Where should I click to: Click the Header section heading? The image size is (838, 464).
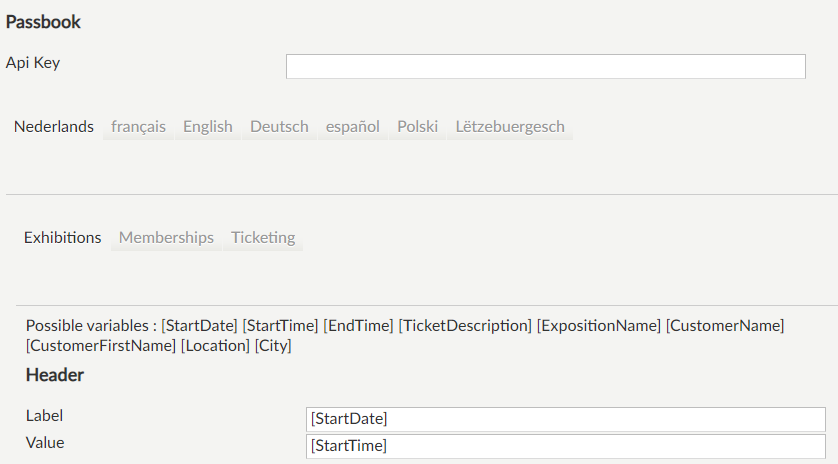pyautogui.click(x=55, y=375)
